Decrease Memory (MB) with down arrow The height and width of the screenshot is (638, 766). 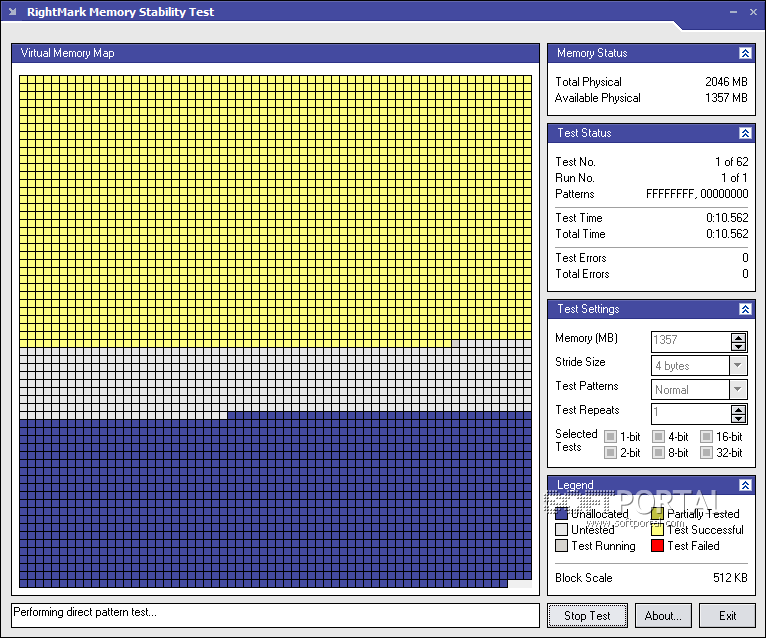[739, 346]
